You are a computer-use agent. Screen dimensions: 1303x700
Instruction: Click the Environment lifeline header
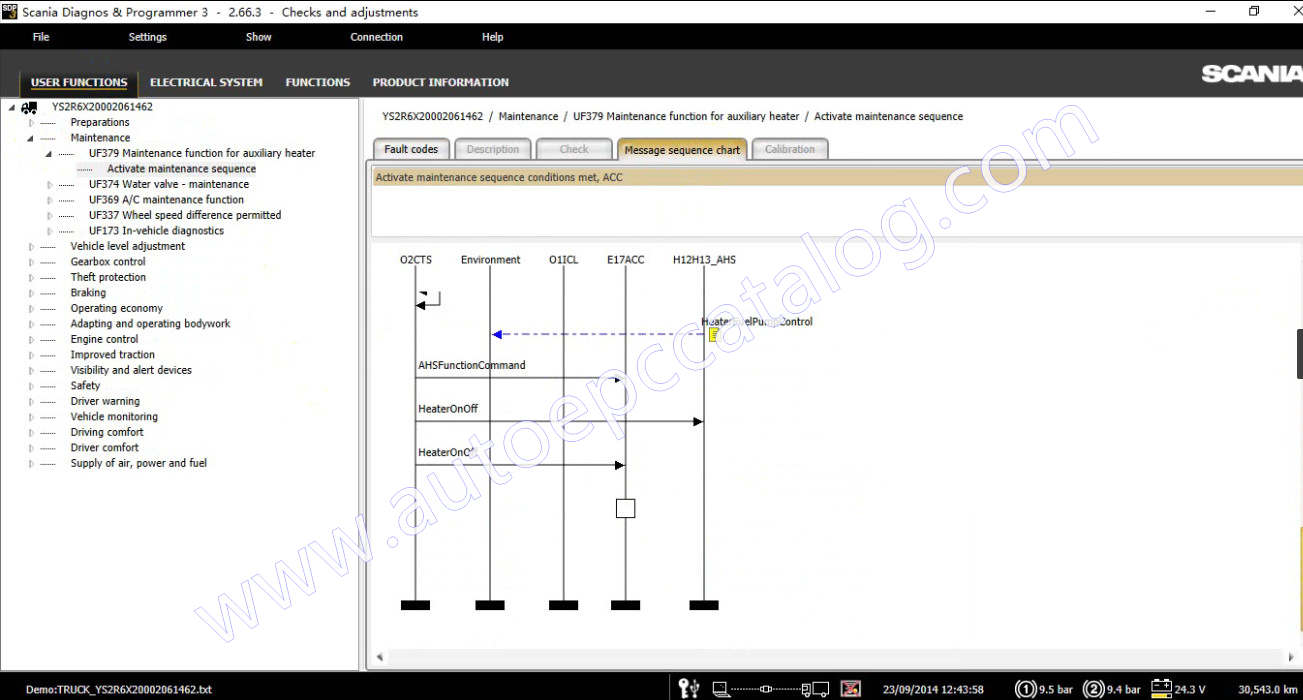[490, 260]
